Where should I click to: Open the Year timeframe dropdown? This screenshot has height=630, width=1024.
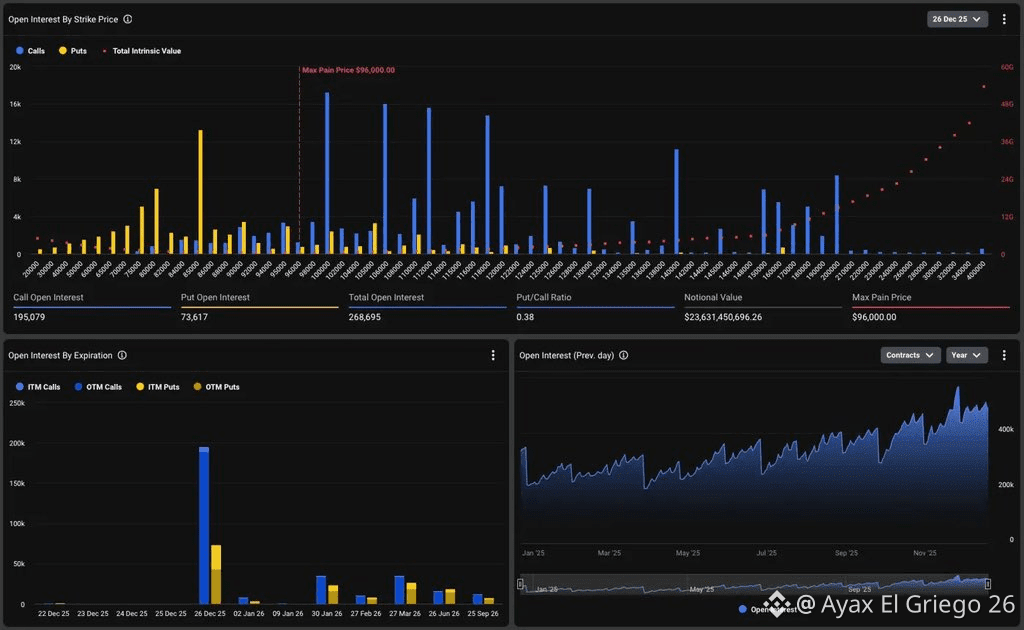point(967,355)
